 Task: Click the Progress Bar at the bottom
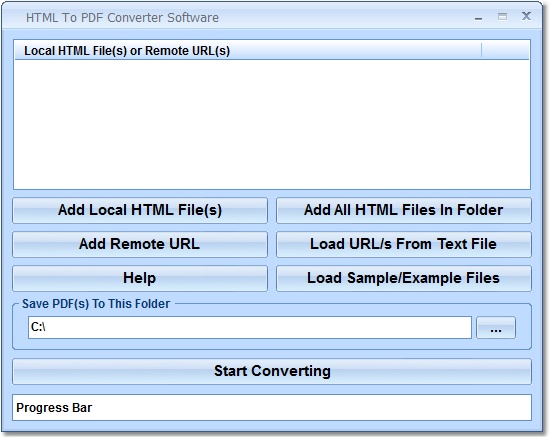pos(272,407)
